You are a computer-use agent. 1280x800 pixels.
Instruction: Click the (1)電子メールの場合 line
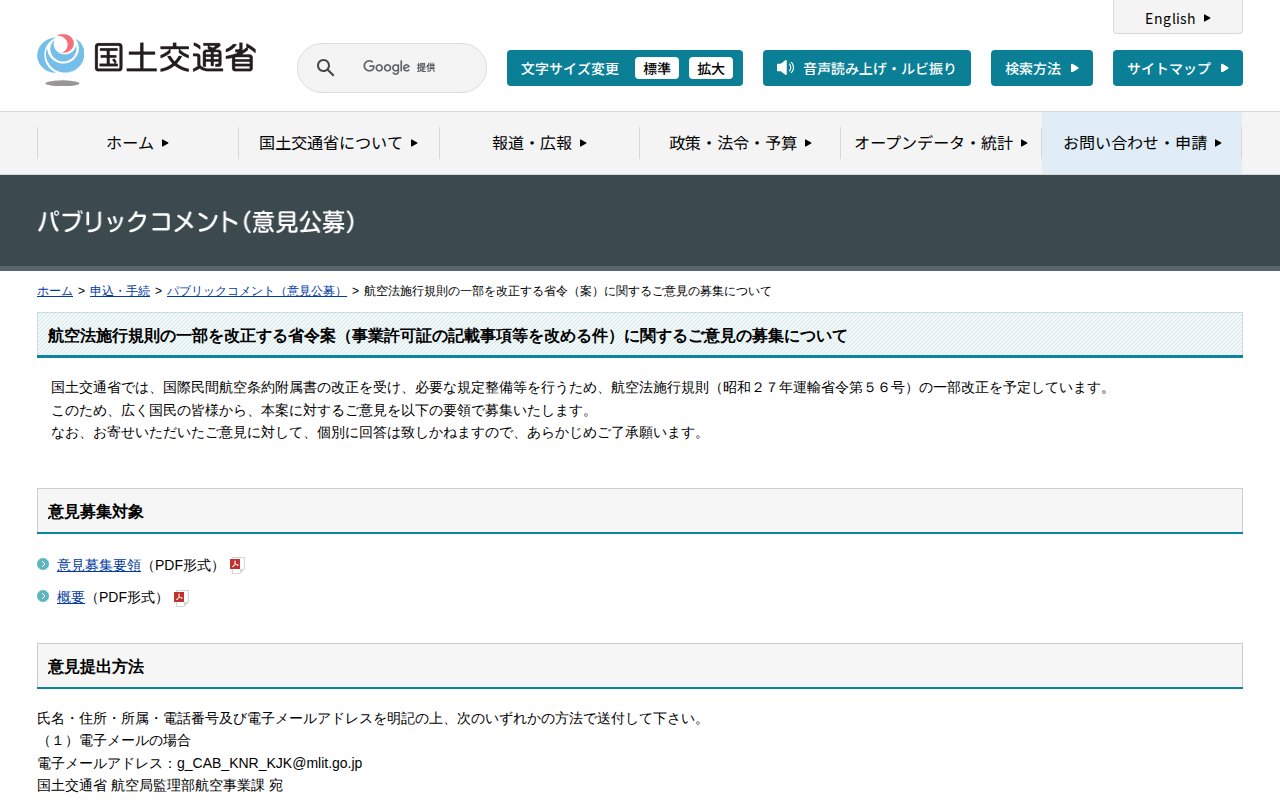coord(114,741)
